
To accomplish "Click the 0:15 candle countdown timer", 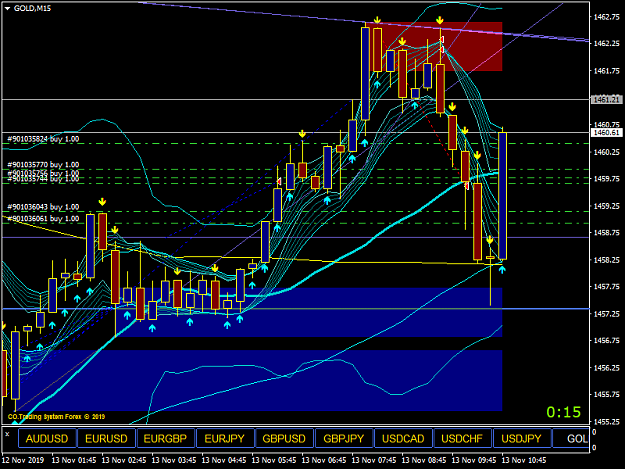I will 564,412.
